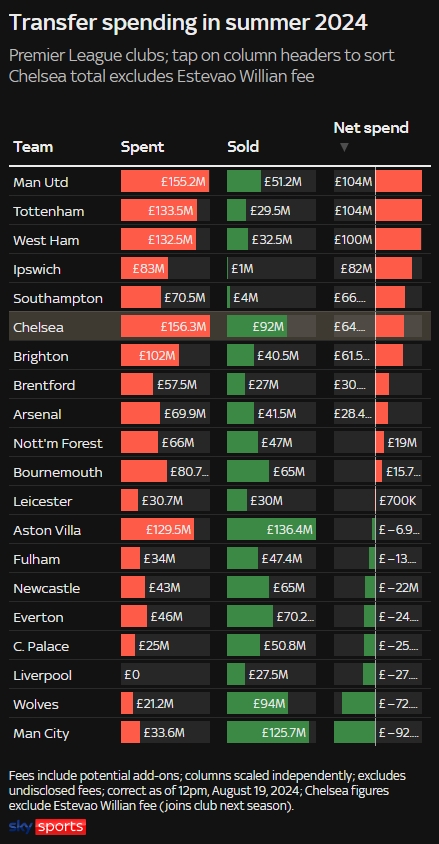Click Aston Villa £136.4M sold bar
The height and width of the screenshot is (844, 439).
(271, 530)
